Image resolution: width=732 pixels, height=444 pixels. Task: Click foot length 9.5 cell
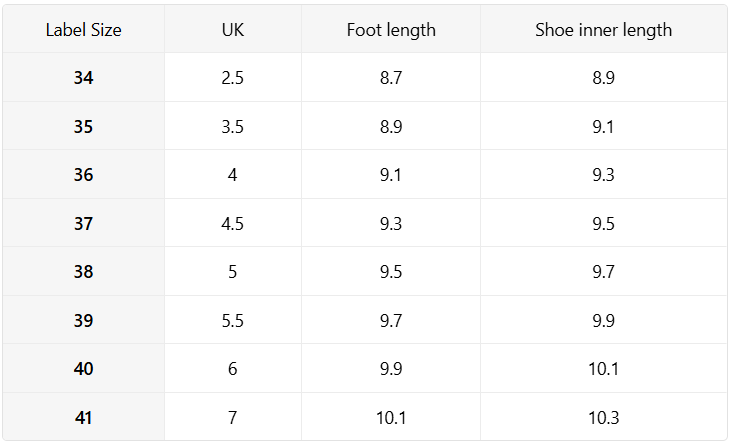[x=391, y=272]
